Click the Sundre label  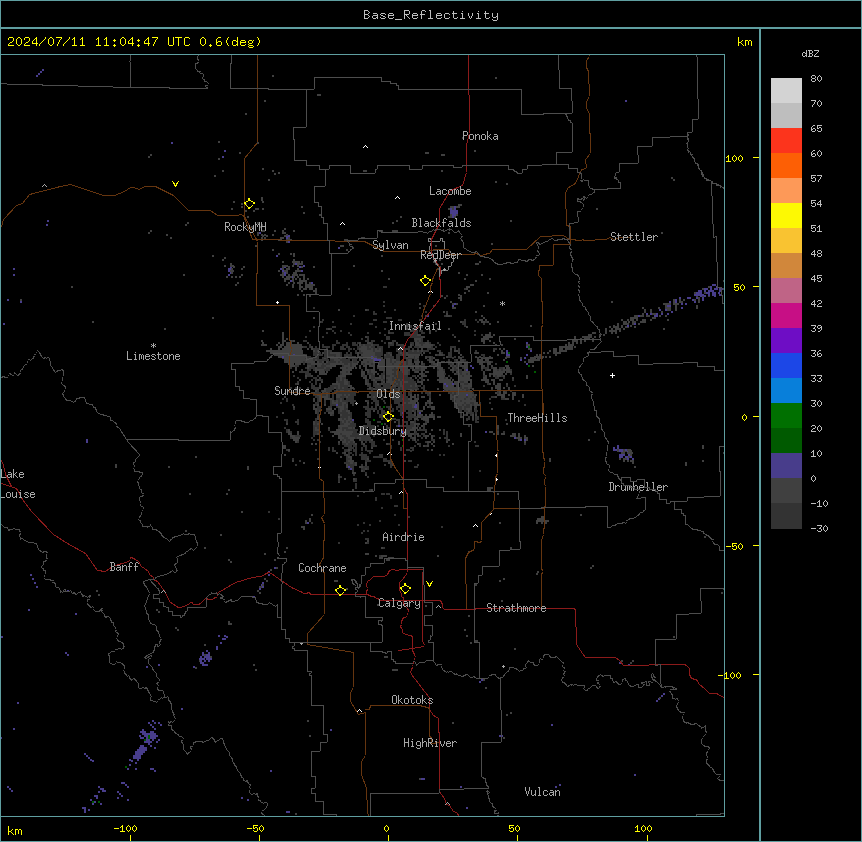coord(292,391)
